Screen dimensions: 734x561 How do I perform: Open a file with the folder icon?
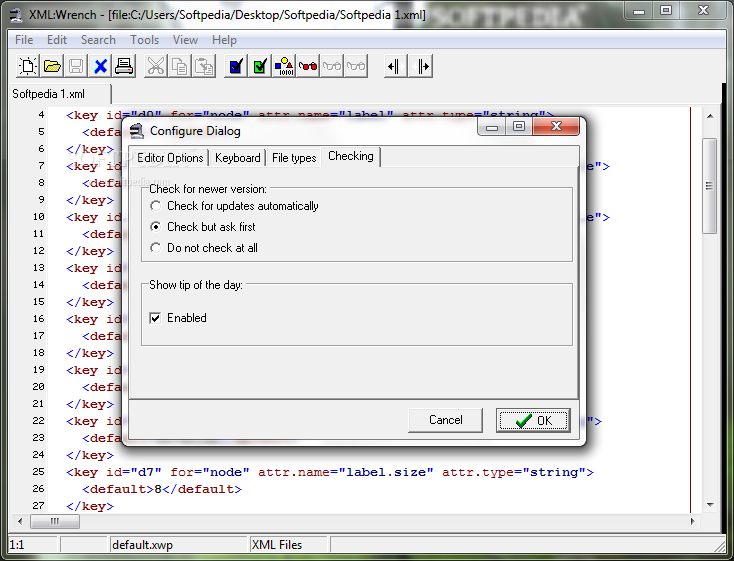(52, 66)
